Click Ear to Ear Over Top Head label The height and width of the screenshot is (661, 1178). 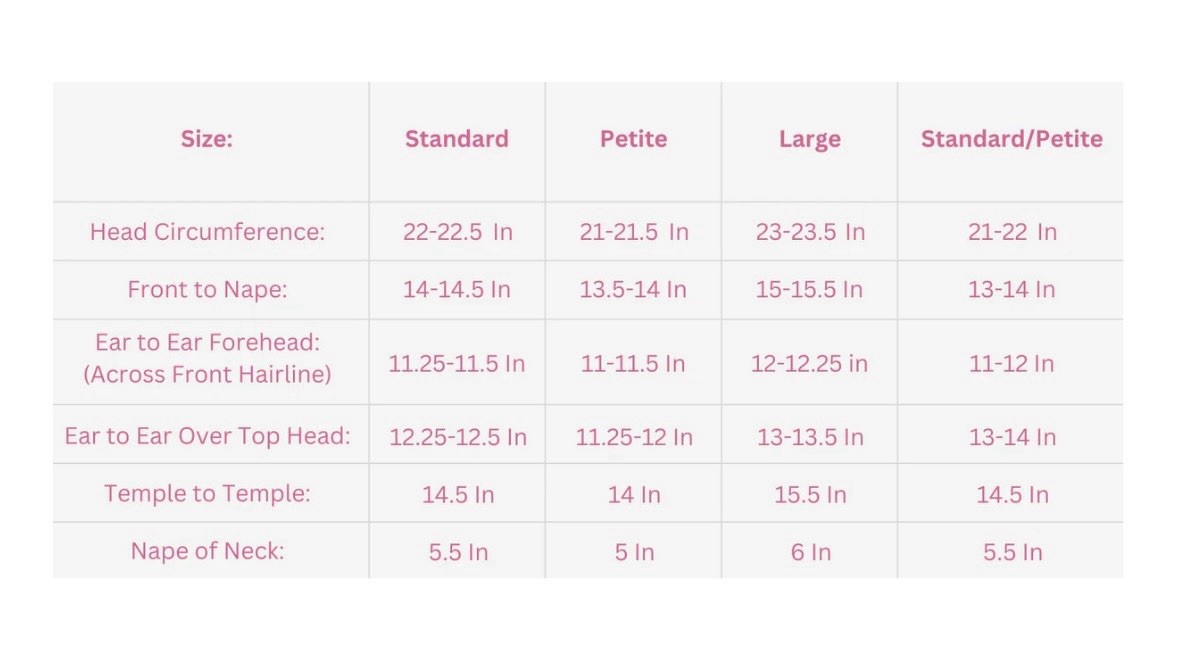click(207, 436)
